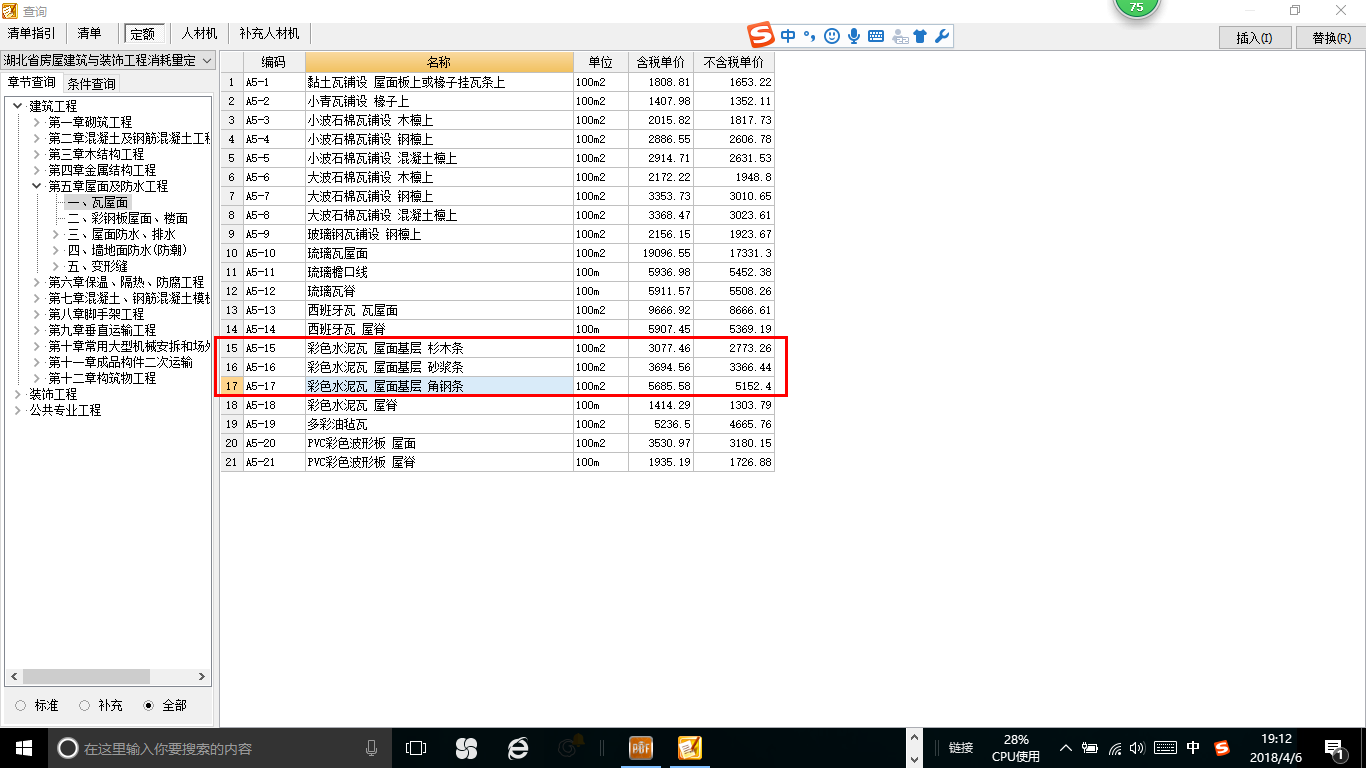The width and height of the screenshot is (1366, 768).
Task: Click the 编码 column header
Action: click(274, 62)
